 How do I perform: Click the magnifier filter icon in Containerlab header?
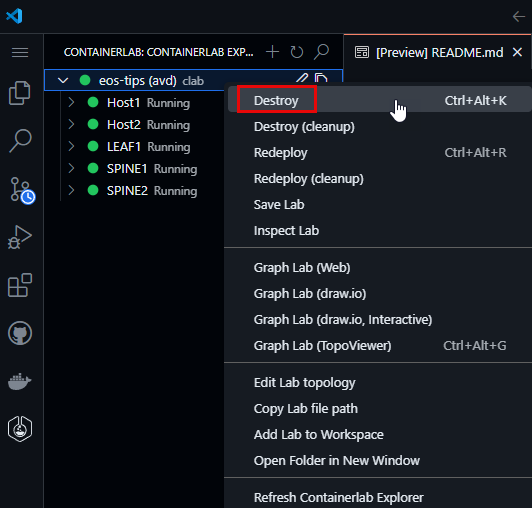321,52
